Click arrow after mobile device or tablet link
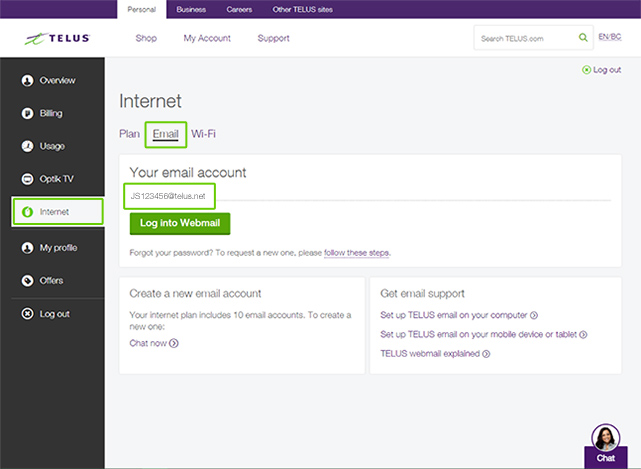 (583, 334)
